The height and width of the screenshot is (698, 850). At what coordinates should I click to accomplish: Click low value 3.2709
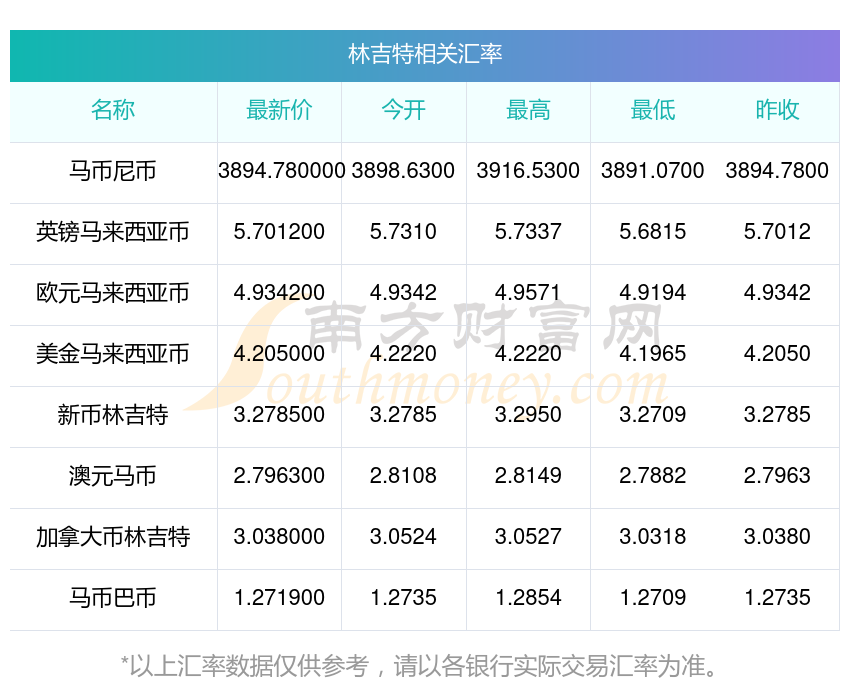point(653,415)
